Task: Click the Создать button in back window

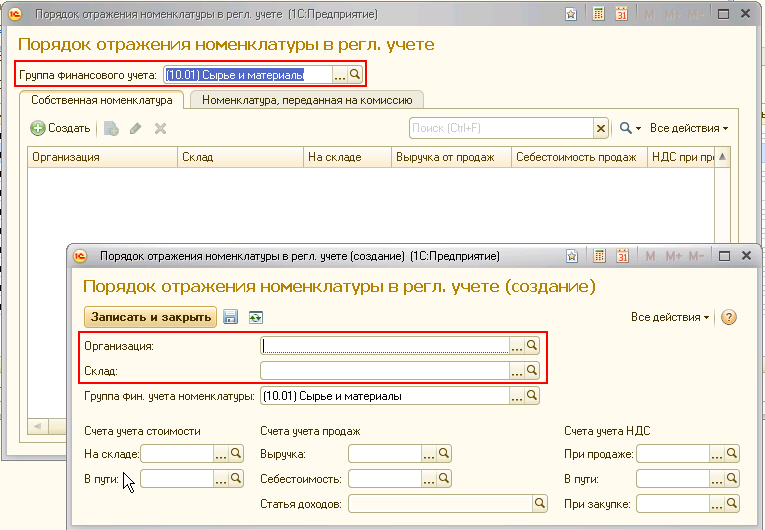Action: (60, 128)
